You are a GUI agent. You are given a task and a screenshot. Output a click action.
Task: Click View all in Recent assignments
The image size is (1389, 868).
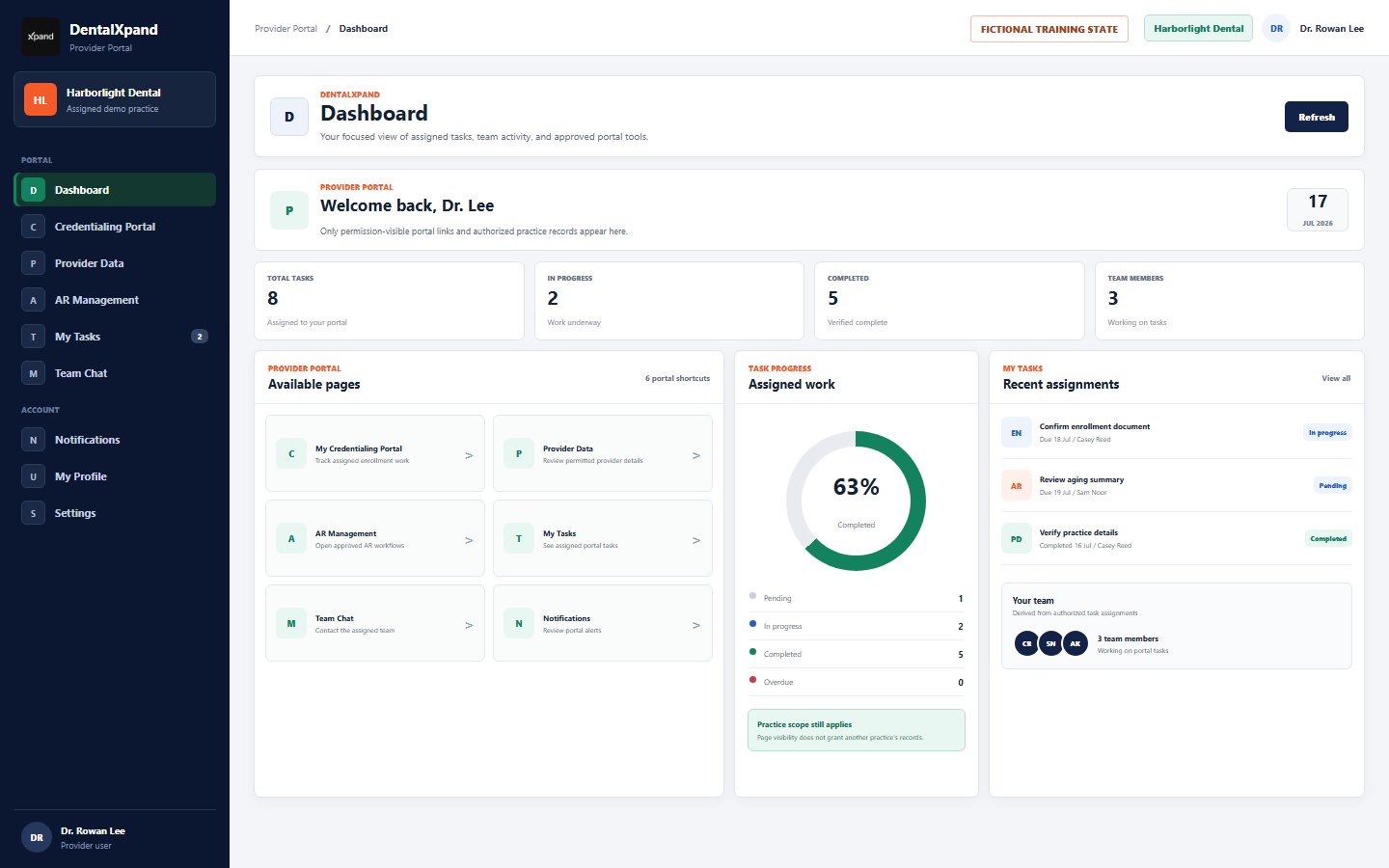pyautogui.click(x=1336, y=378)
